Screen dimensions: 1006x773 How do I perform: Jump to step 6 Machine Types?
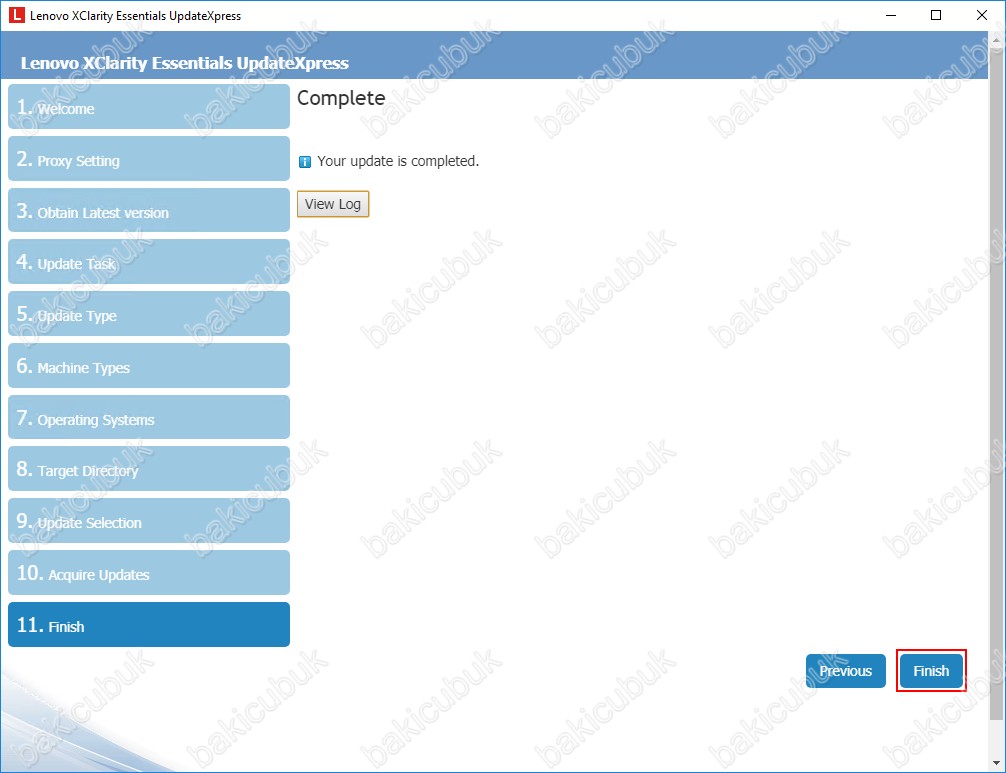[149, 366]
